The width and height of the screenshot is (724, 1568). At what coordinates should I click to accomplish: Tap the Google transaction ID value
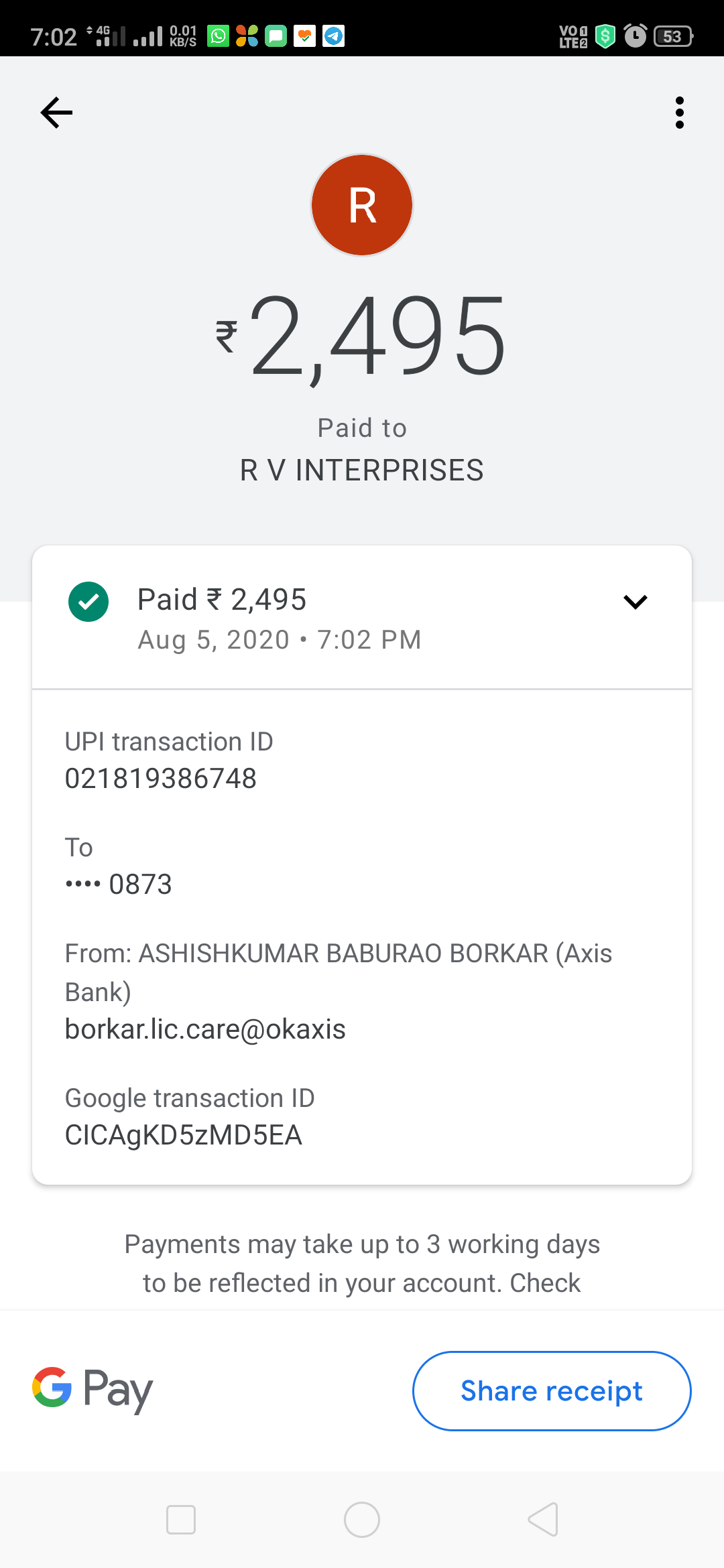click(184, 1135)
